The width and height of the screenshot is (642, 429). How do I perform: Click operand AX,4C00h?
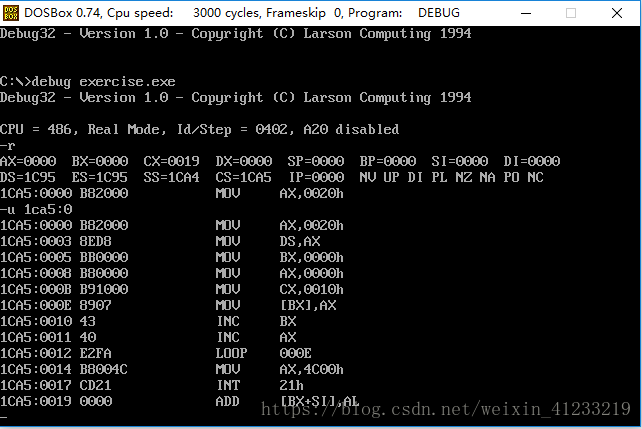click(312, 369)
